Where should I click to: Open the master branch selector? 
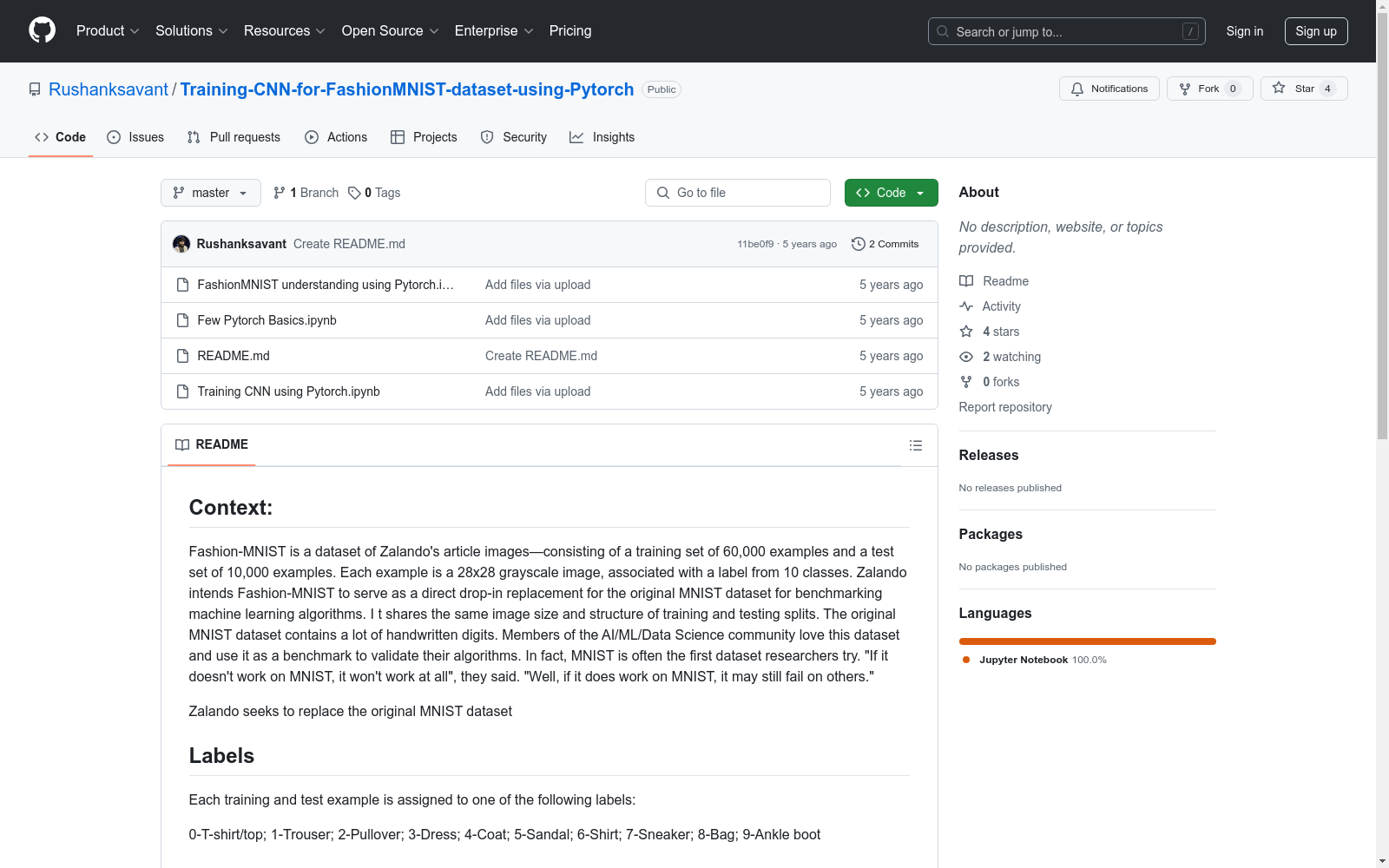click(211, 193)
